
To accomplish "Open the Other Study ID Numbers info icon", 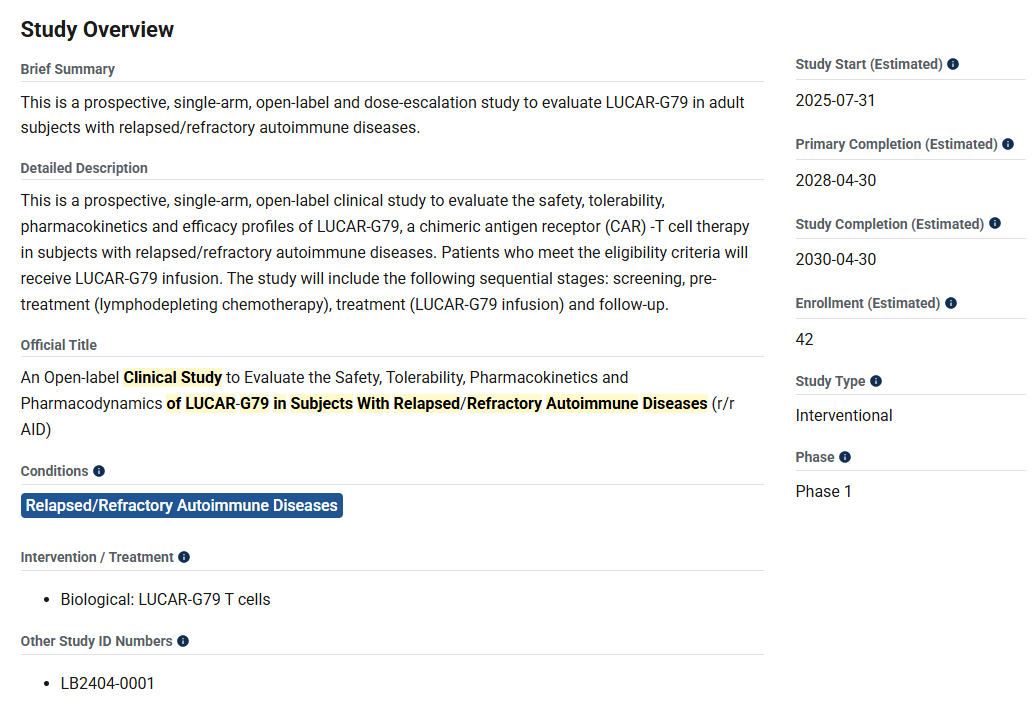I will click(183, 641).
